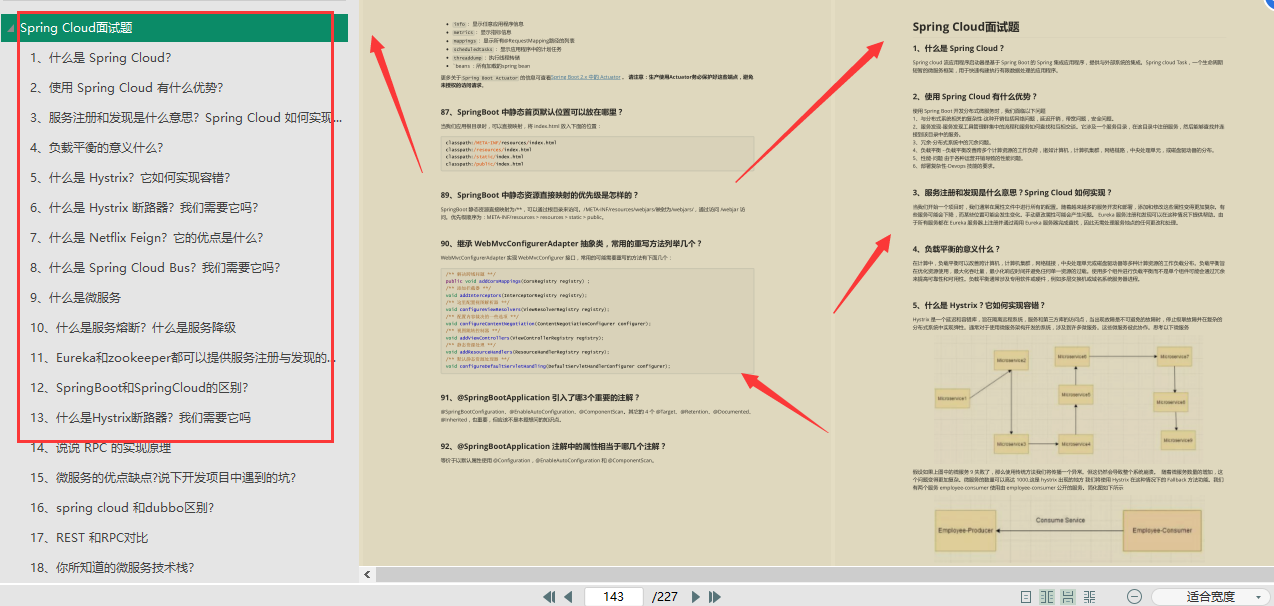1274x606 pixels.
Task: Go to the previous page
Action: (568, 596)
